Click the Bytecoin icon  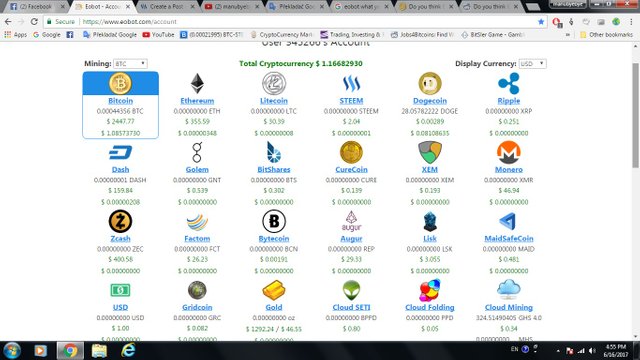tap(274, 221)
